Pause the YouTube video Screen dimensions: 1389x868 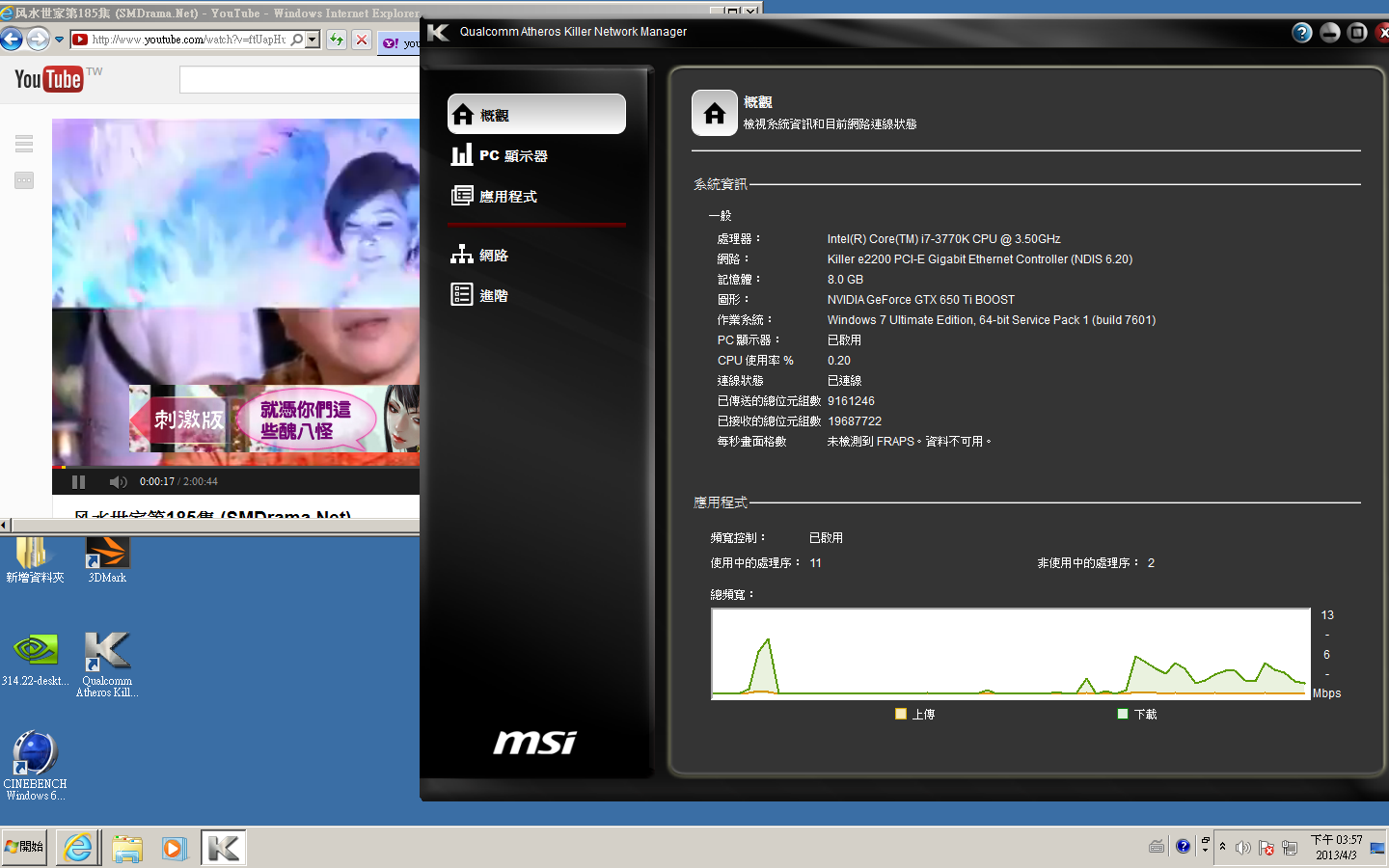coord(78,482)
